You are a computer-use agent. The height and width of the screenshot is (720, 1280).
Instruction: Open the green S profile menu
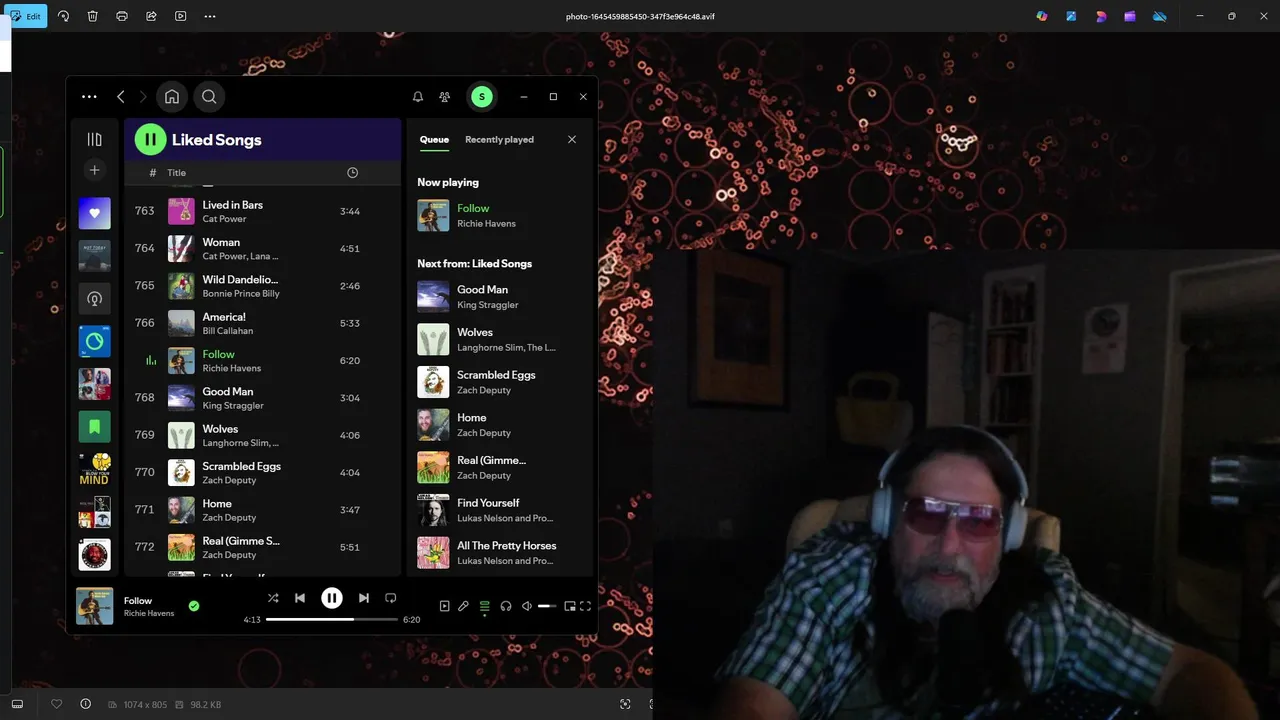(482, 97)
